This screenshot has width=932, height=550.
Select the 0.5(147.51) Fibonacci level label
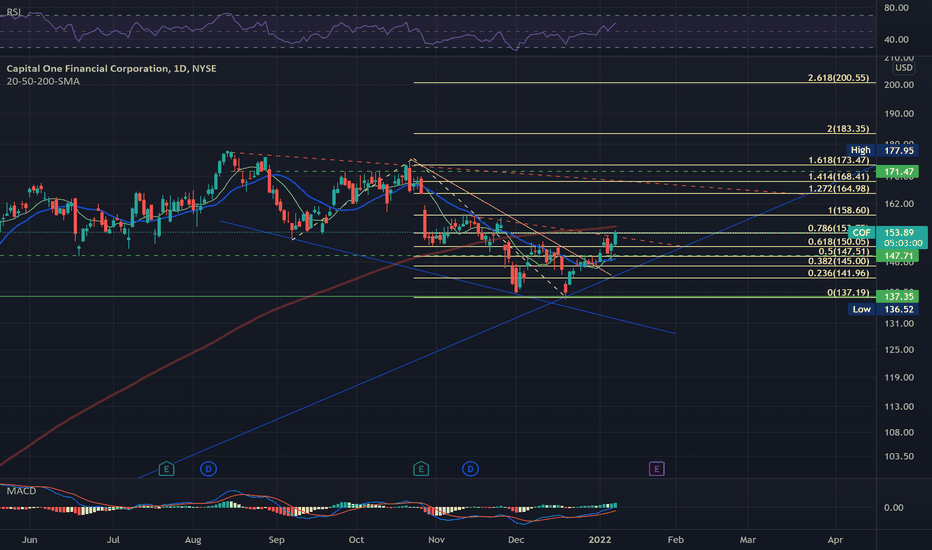pos(843,252)
